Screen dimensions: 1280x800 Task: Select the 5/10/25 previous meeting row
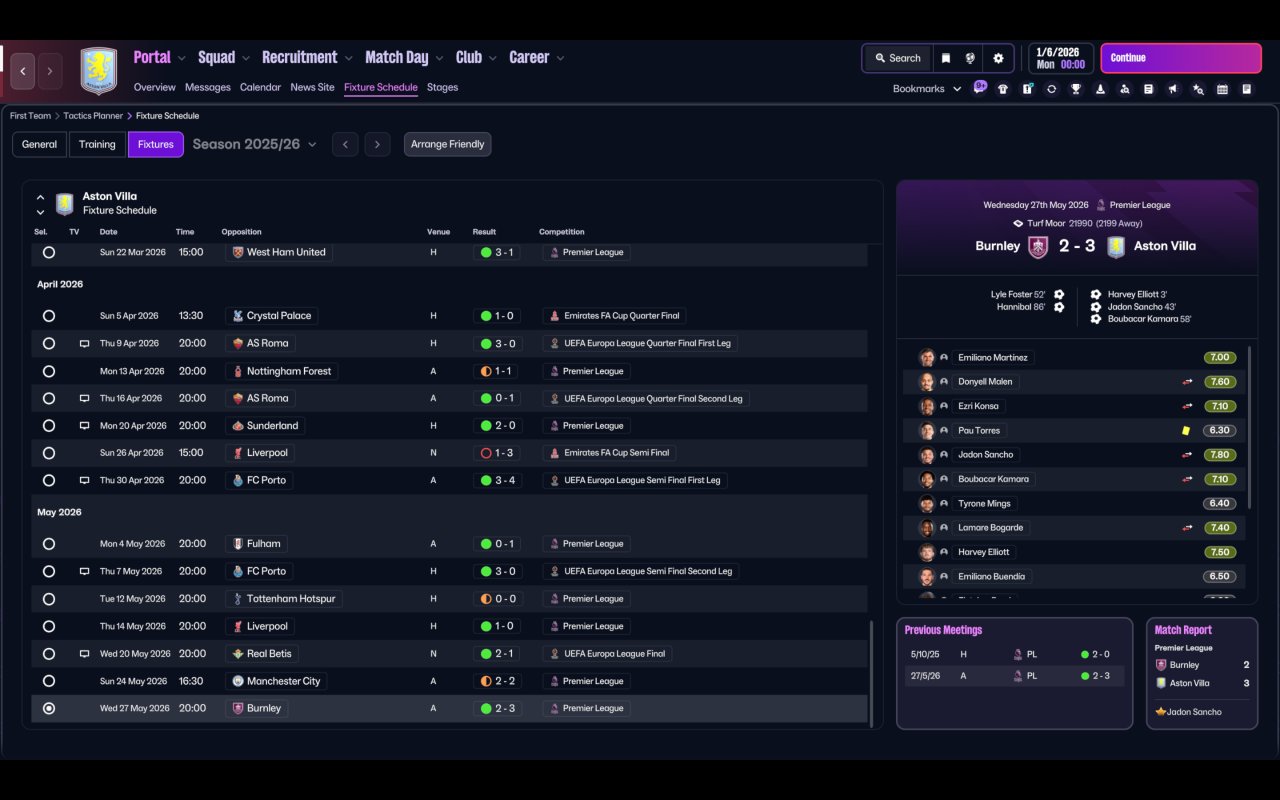[x=1014, y=654]
